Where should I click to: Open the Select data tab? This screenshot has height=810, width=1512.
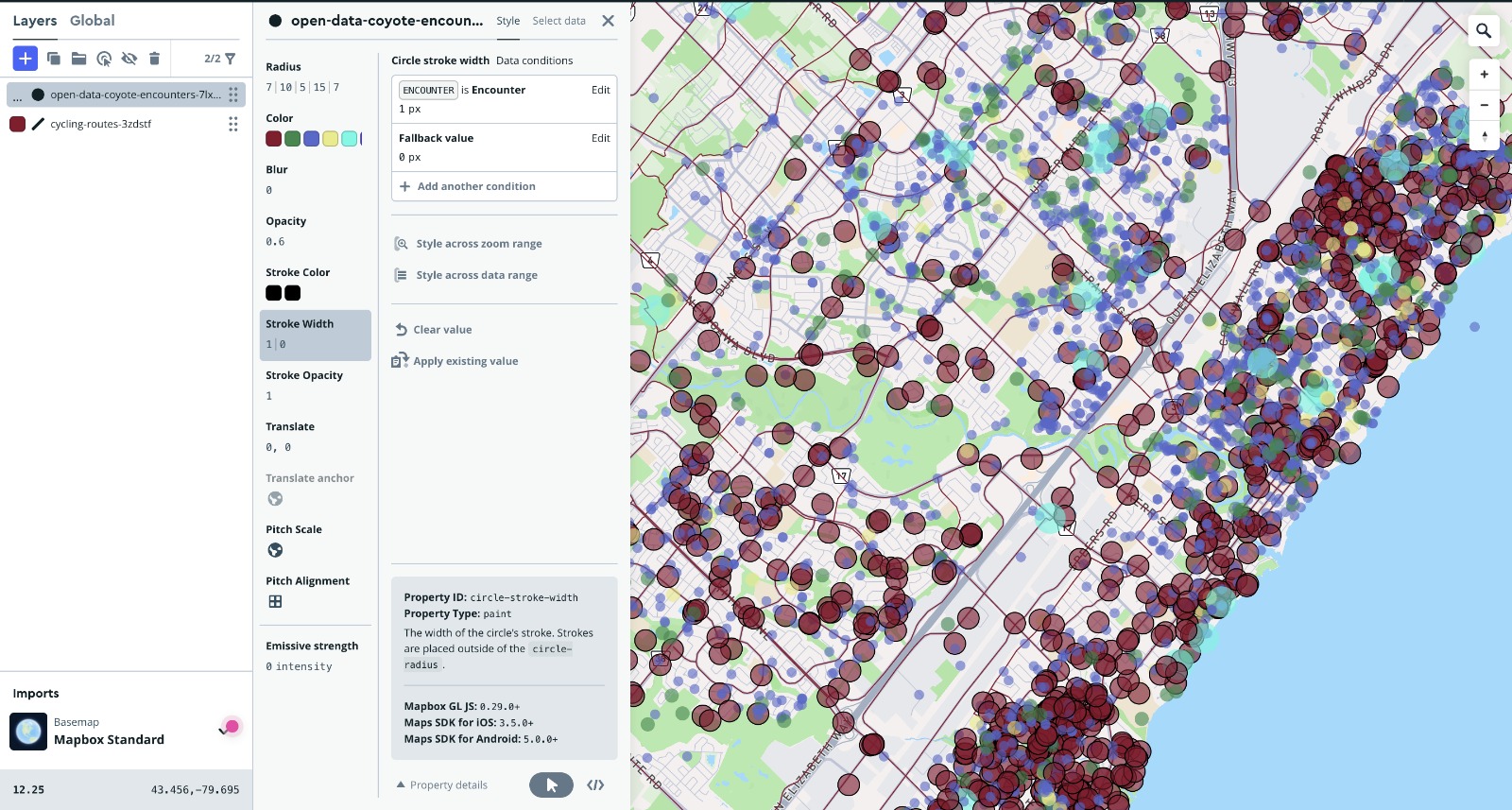pyautogui.click(x=558, y=21)
